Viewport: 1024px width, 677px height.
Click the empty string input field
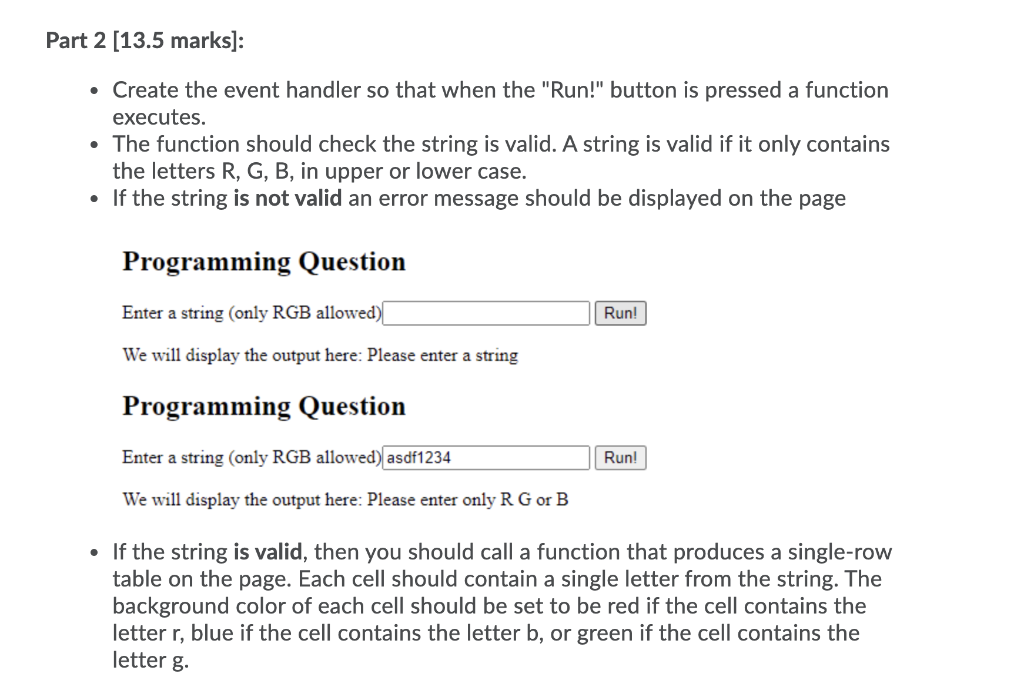(x=485, y=313)
